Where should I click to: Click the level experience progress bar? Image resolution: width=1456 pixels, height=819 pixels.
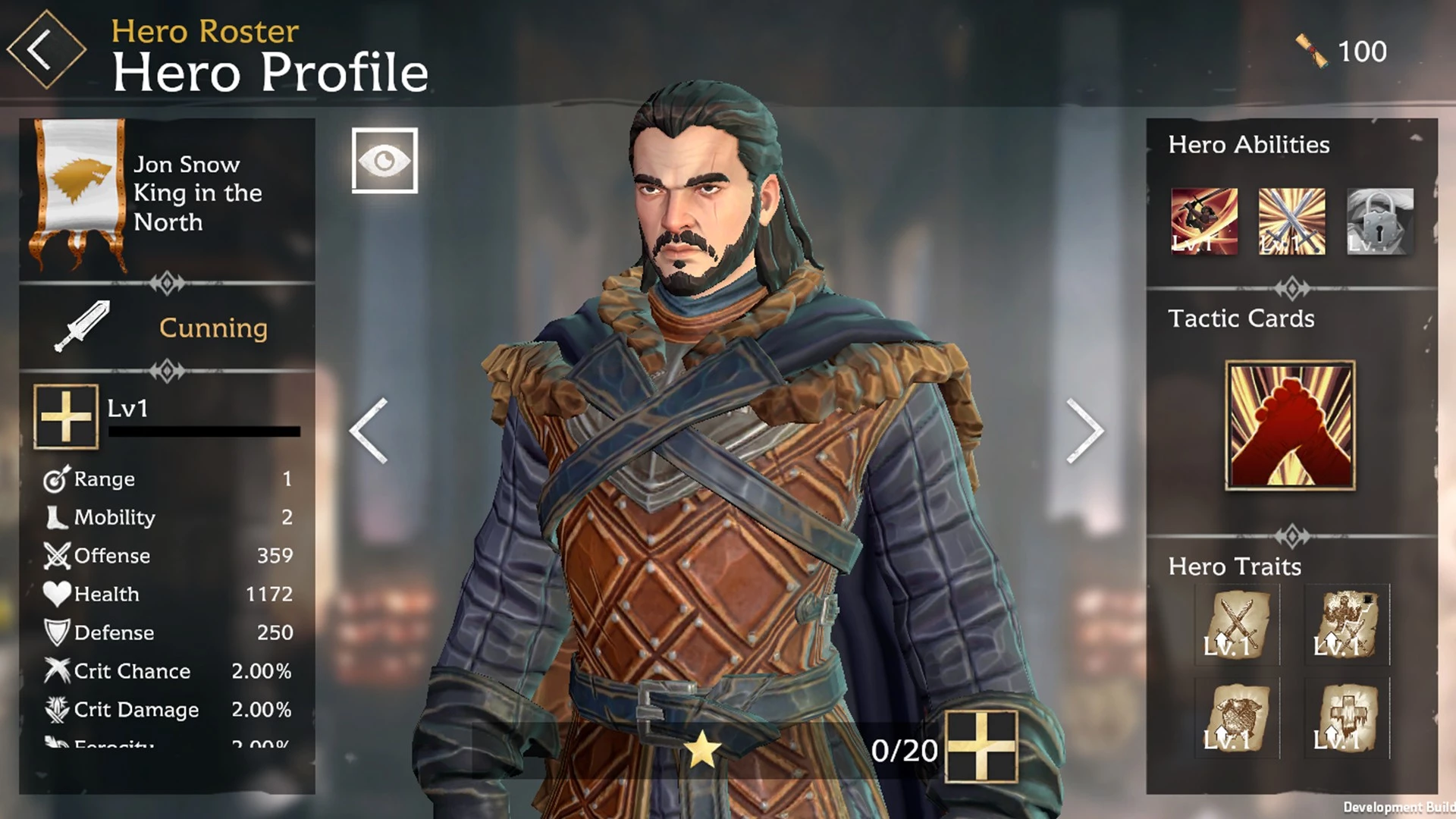(204, 431)
